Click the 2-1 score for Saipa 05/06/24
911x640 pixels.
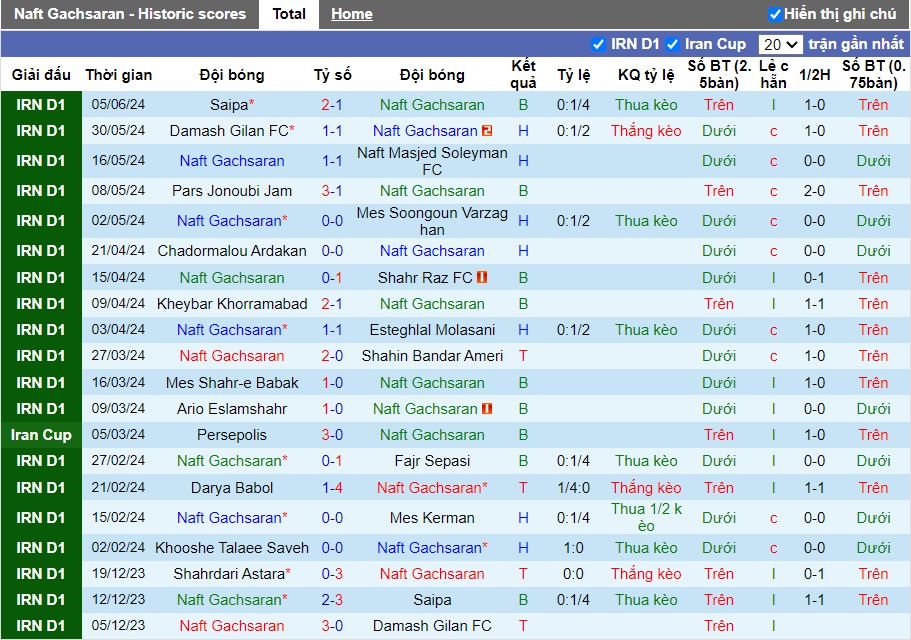[332, 105]
